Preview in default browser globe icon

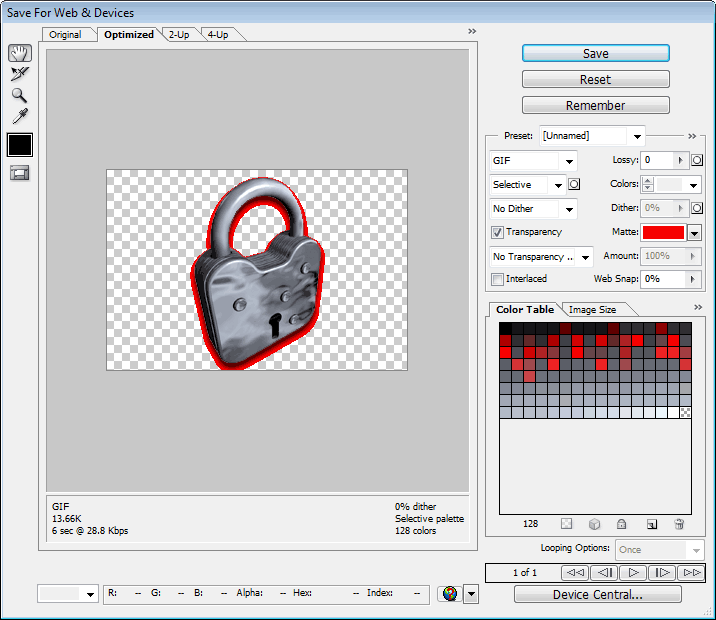(450, 594)
